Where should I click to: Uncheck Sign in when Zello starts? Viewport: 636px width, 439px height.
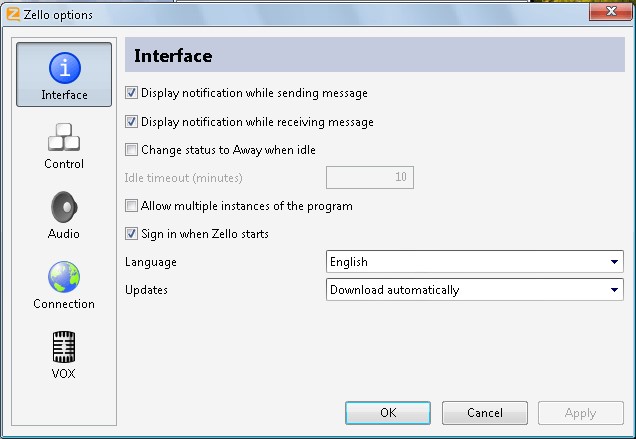132,234
